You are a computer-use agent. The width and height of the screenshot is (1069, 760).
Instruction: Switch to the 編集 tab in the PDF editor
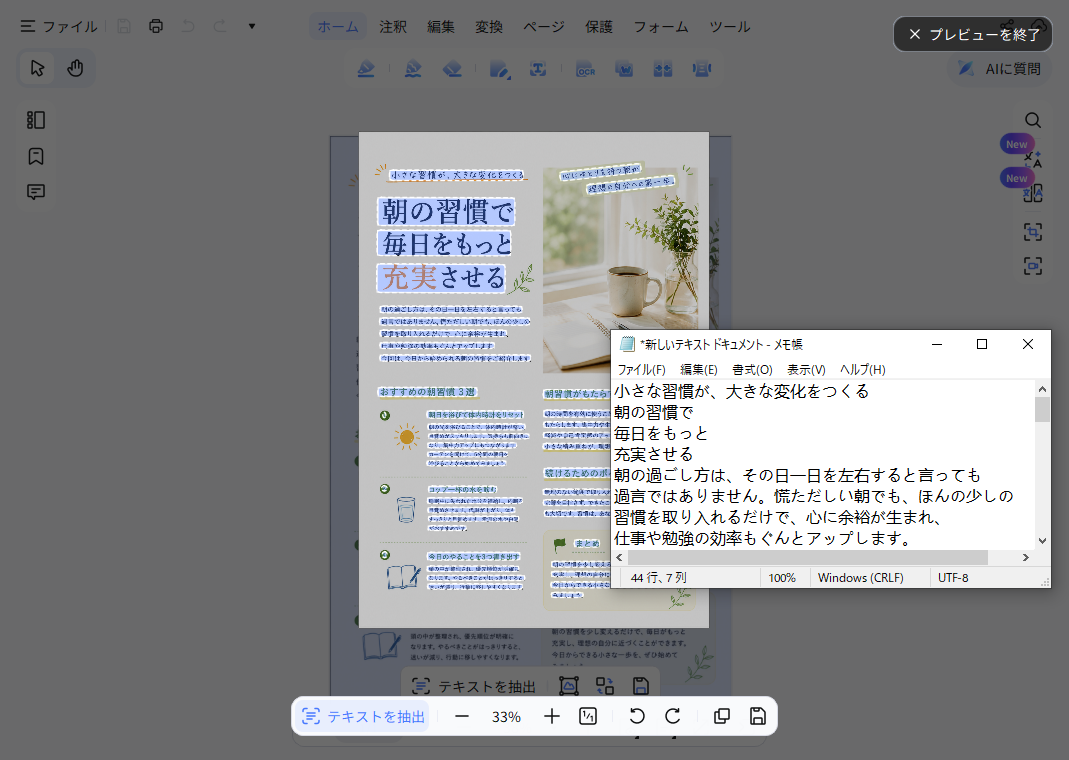click(x=440, y=27)
